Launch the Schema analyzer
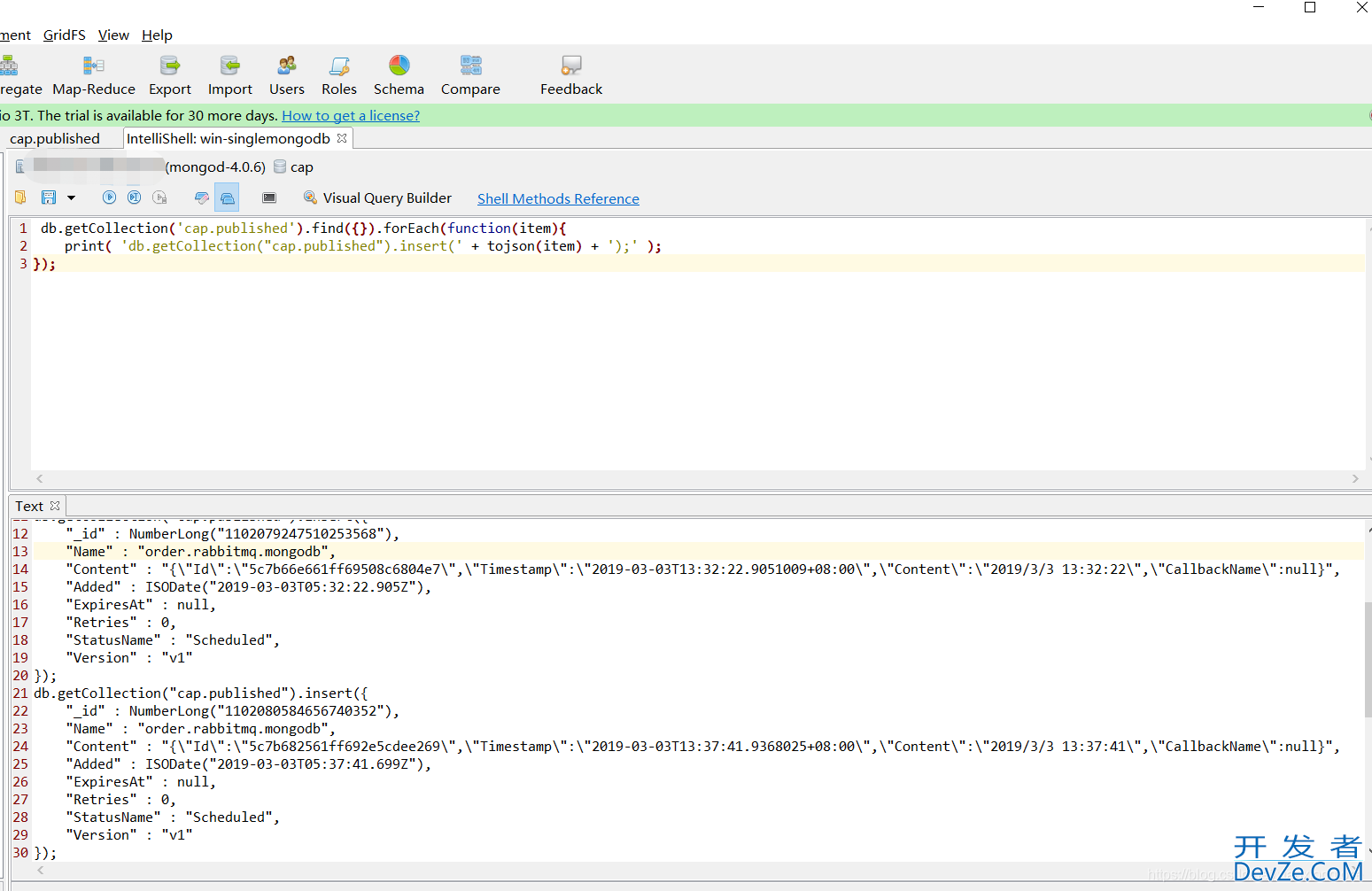The height and width of the screenshot is (891, 1372). pyautogui.click(x=399, y=76)
